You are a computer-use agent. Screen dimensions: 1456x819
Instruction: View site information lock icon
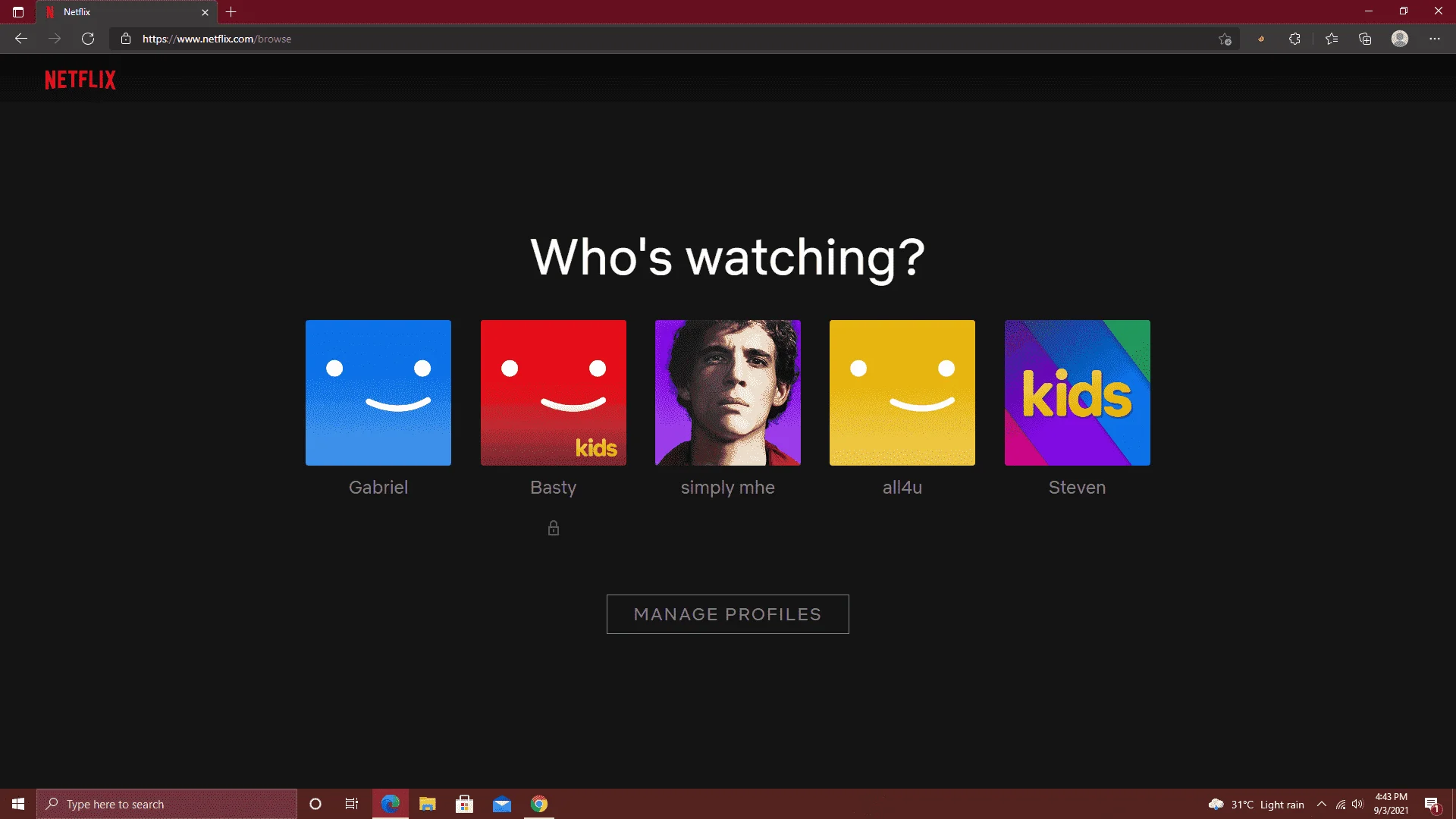[x=126, y=39]
